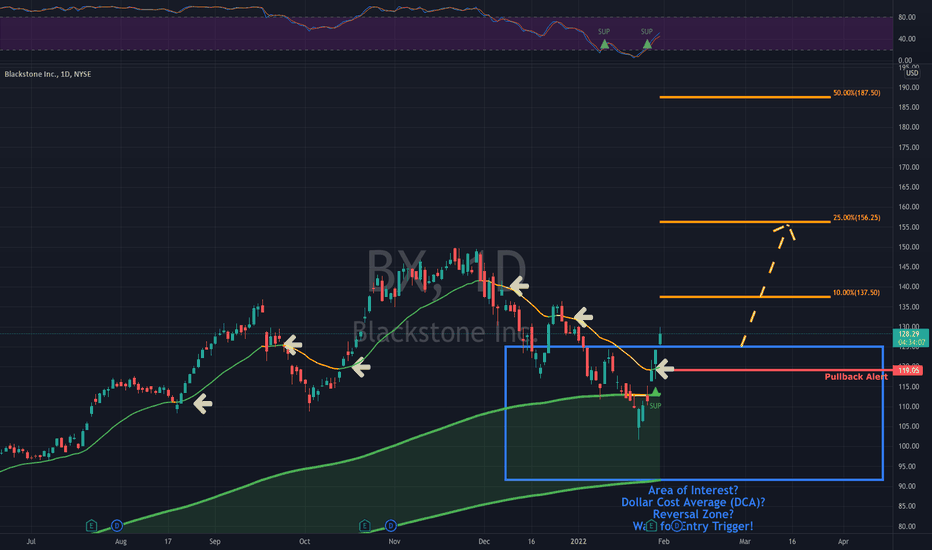Click 85.00 on the price axis
This screenshot has height=550, width=932.
click(907, 507)
